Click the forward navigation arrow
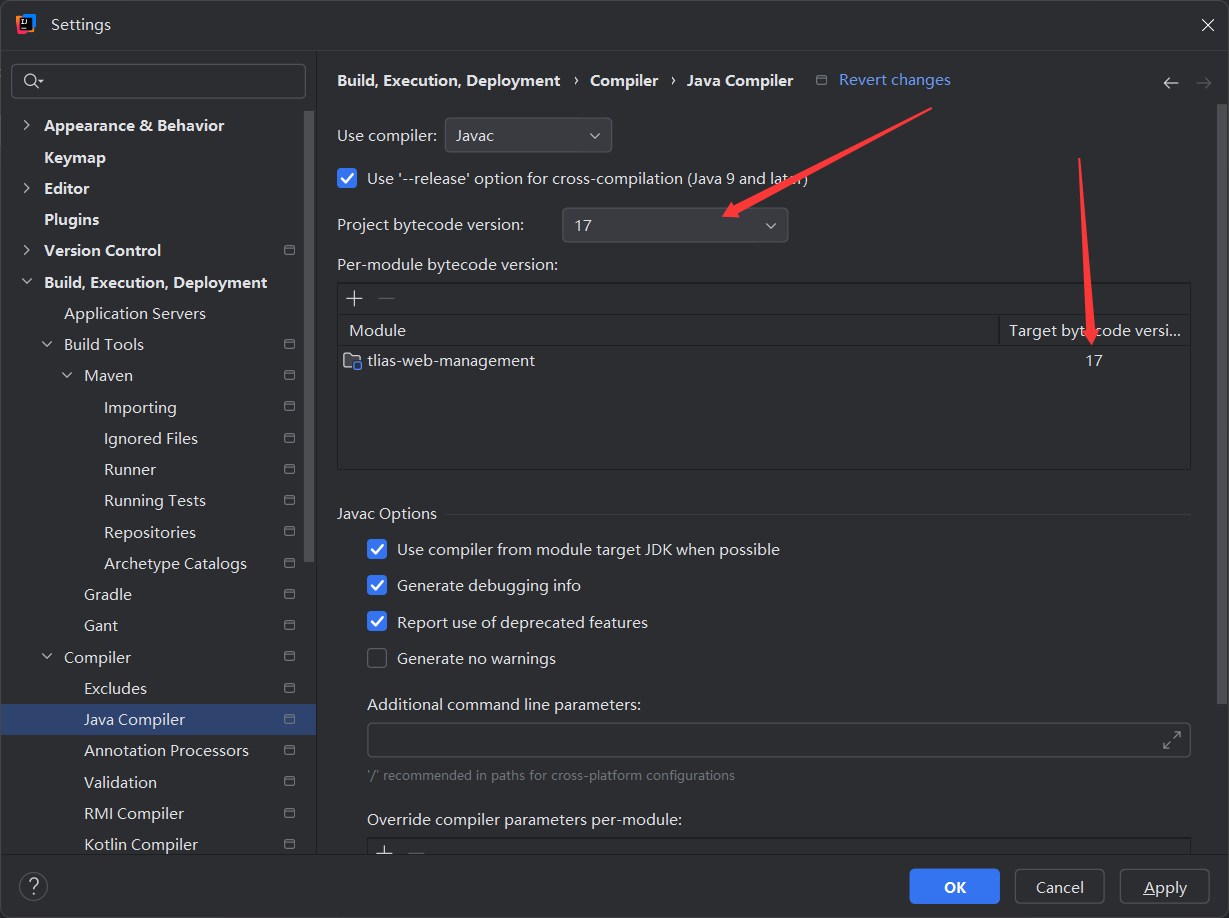Viewport: 1229px width, 918px height. (x=1204, y=83)
